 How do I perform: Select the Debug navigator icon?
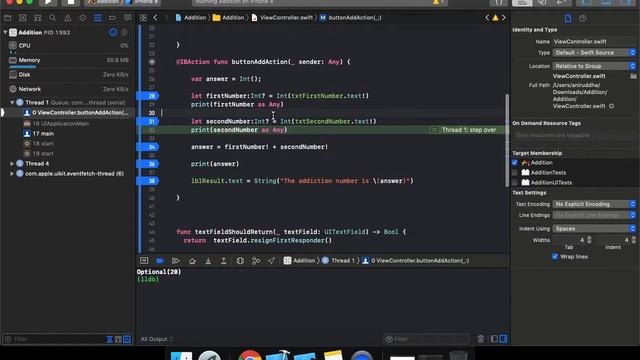[98, 18]
